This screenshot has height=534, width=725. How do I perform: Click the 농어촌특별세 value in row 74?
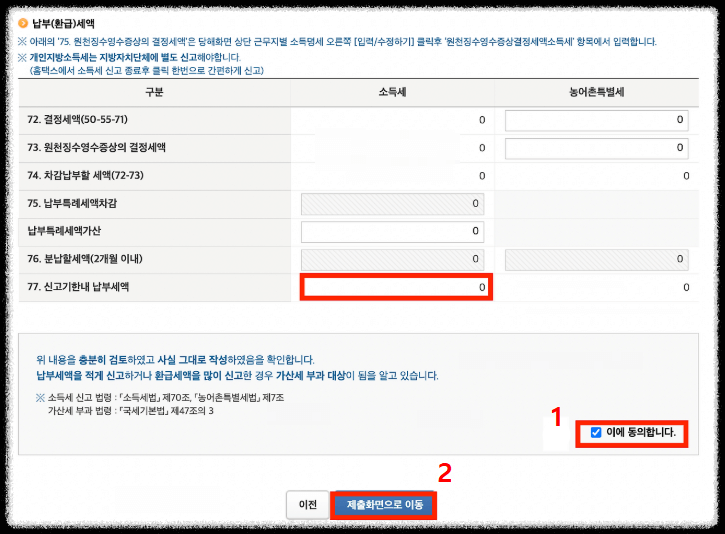(686, 176)
